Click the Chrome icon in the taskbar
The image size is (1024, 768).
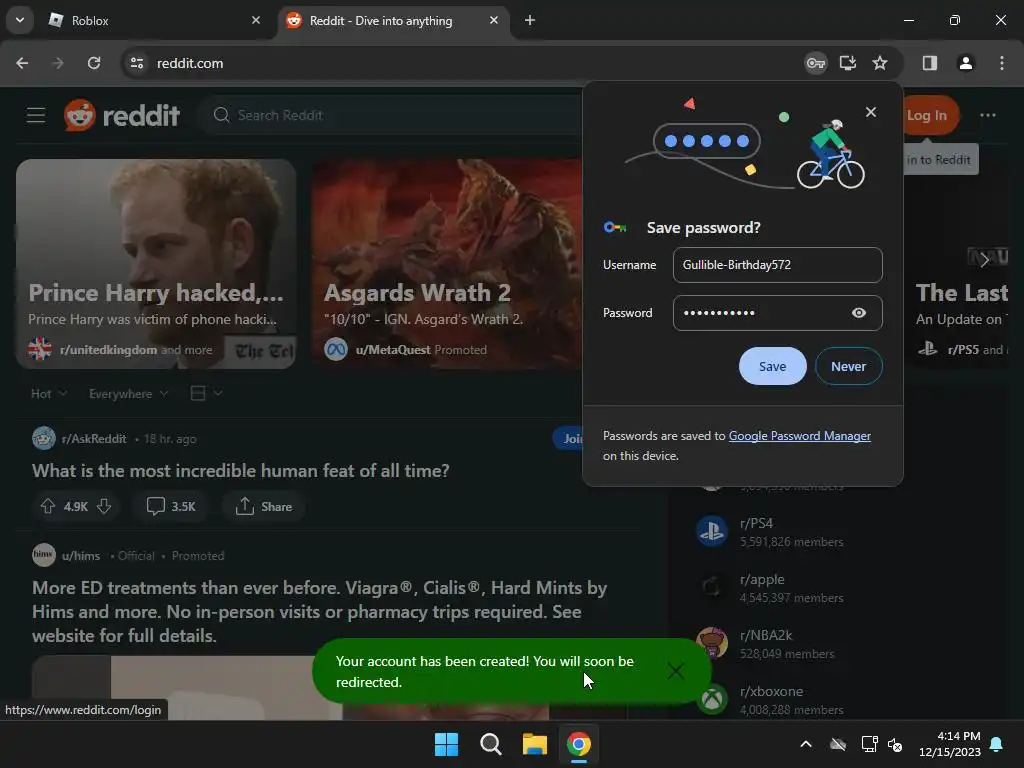579,744
